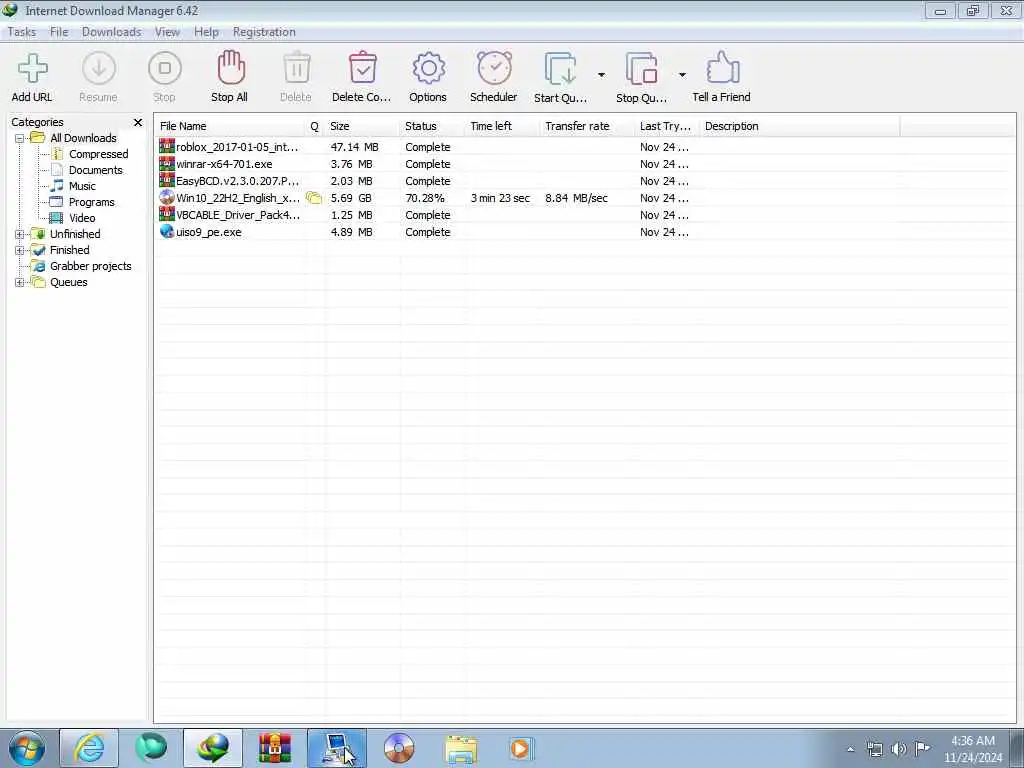Open WinRAR from the taskbar
Viewport: 1024px width, 768px height.
[x=275, y=748]
